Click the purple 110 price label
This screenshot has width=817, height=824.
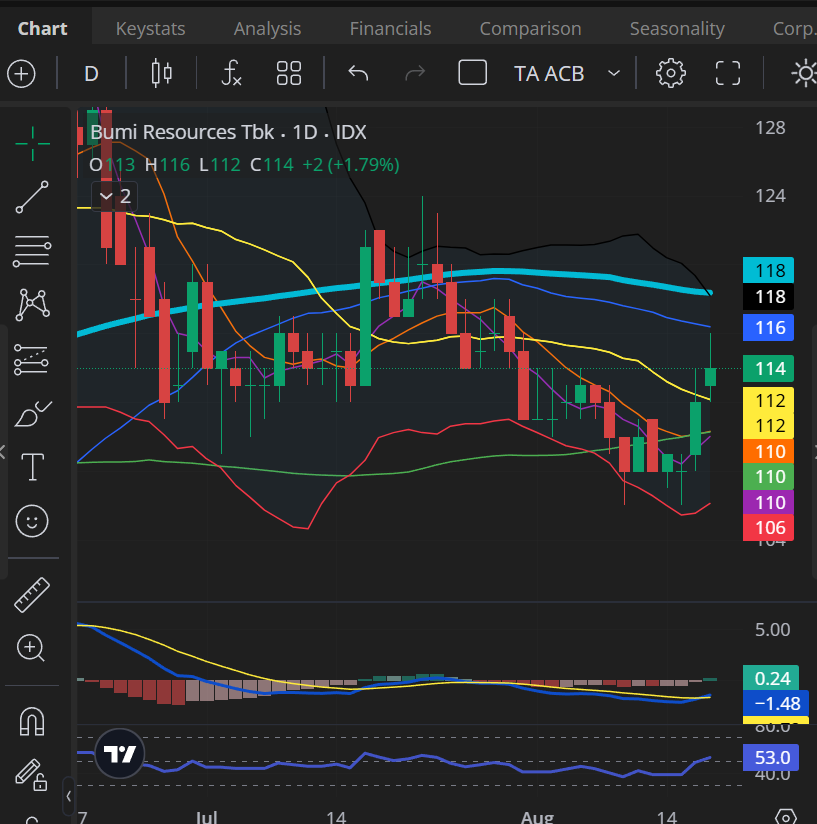768,503
